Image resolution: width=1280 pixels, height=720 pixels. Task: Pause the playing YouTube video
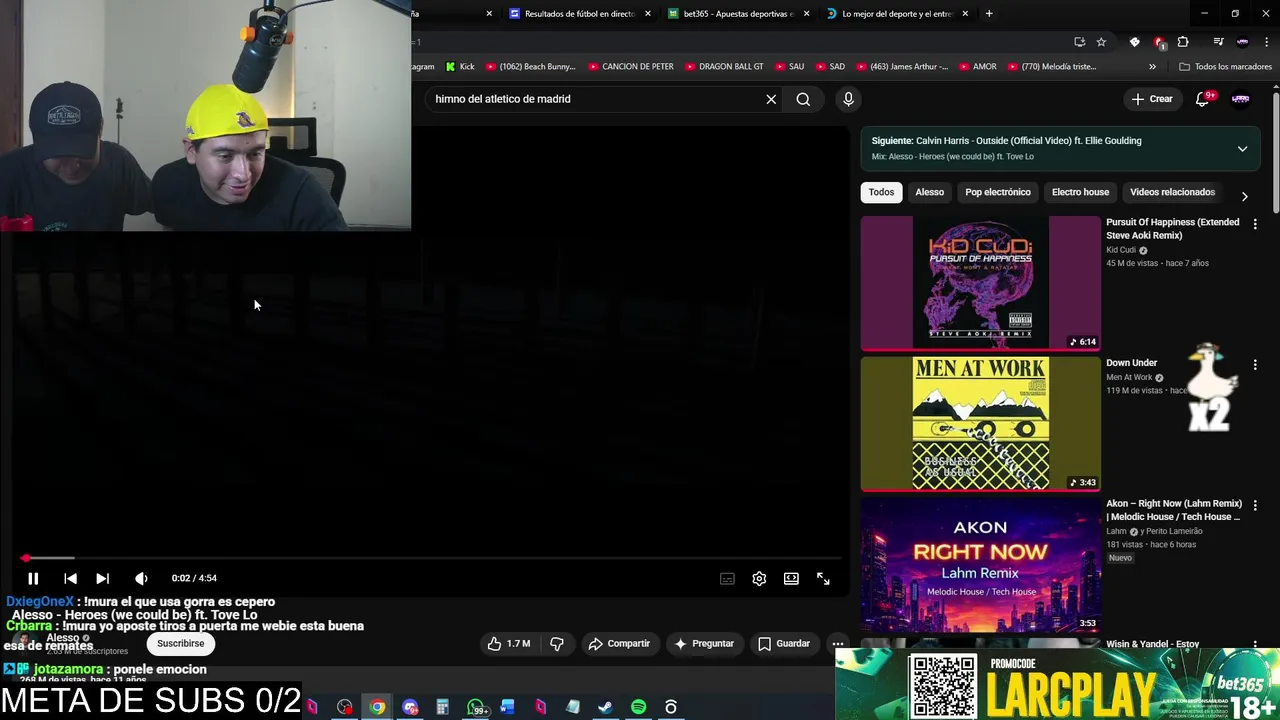(x=33, y=578)
